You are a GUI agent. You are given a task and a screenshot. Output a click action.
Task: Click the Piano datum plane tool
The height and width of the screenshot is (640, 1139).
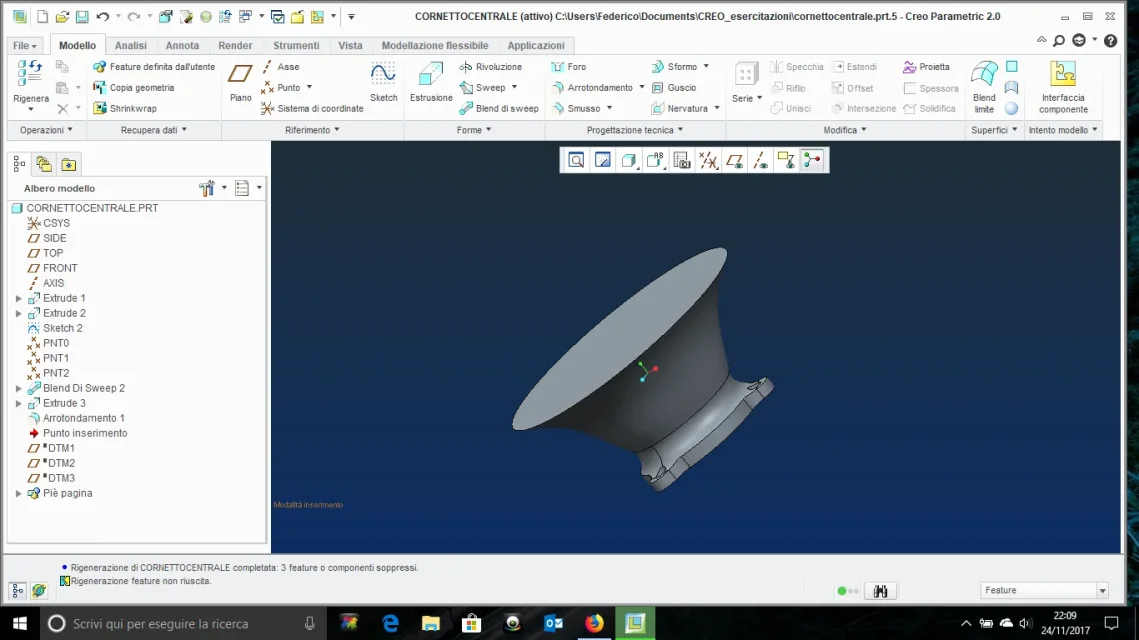click(240, 81)
